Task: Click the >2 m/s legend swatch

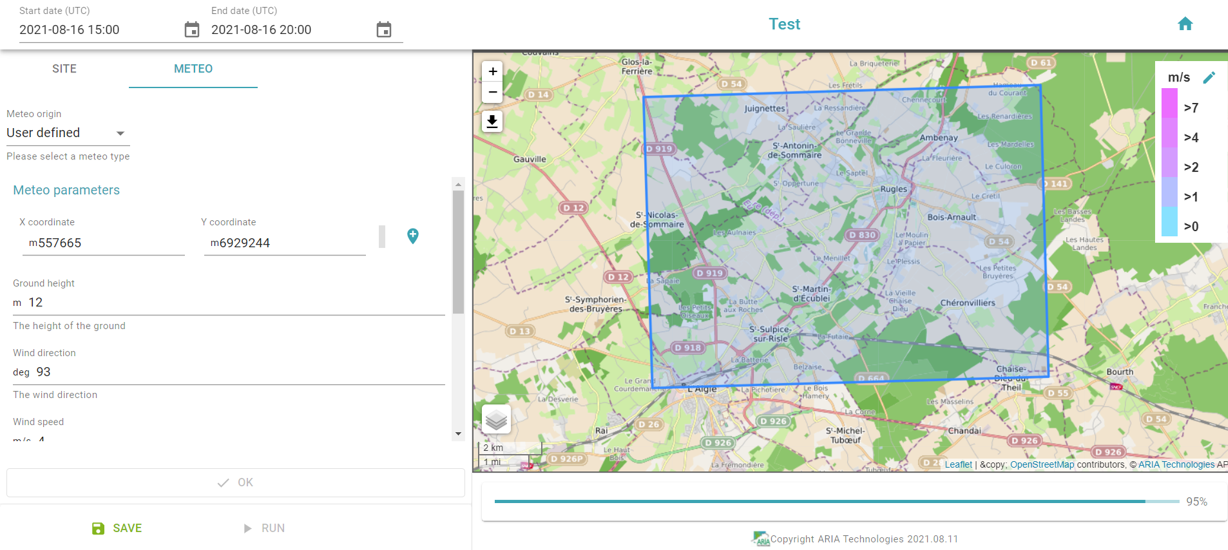Action: click(1169, 163)
